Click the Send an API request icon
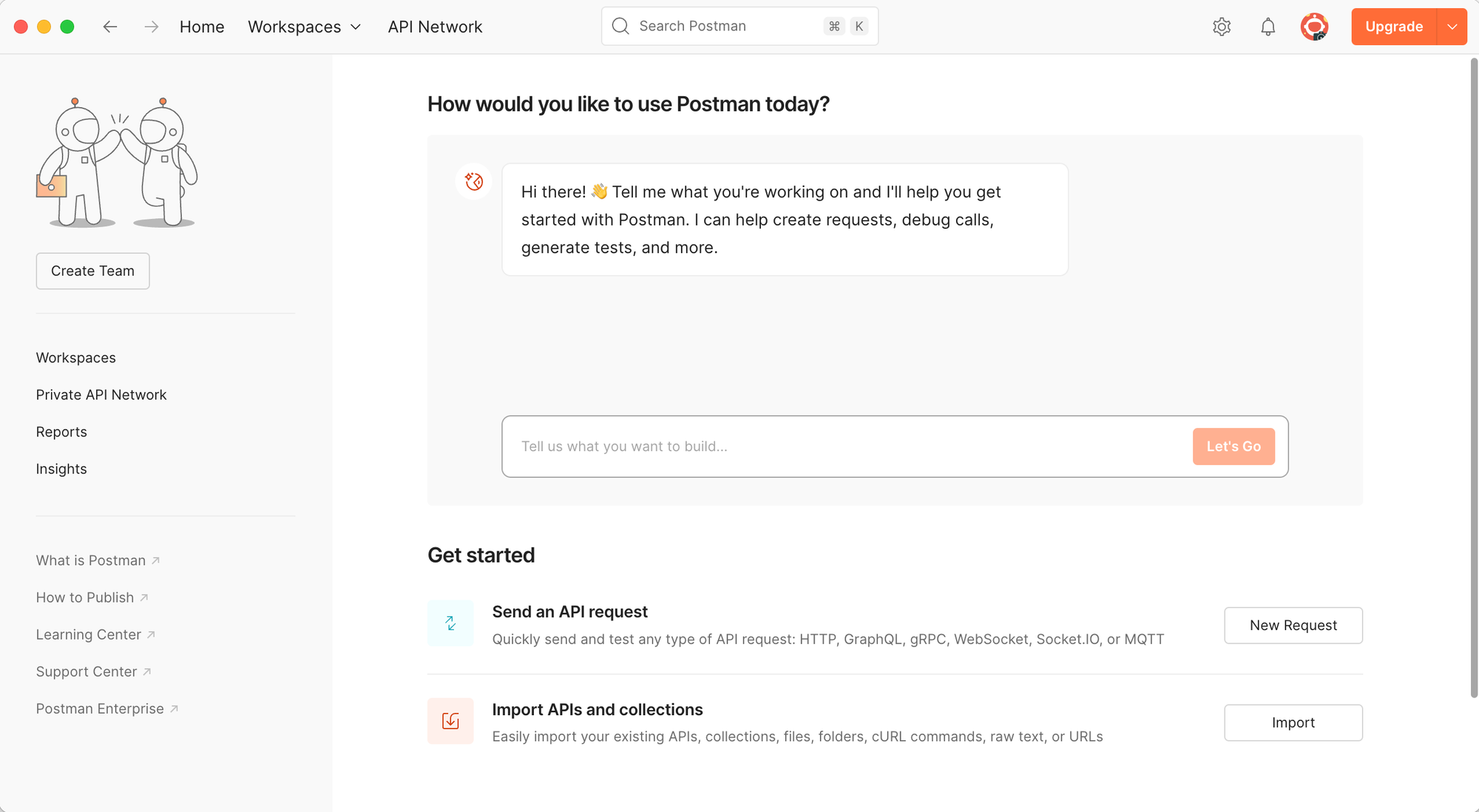Screen dimensions: 1479x812 pyautogui.click(x=450, y=623)
